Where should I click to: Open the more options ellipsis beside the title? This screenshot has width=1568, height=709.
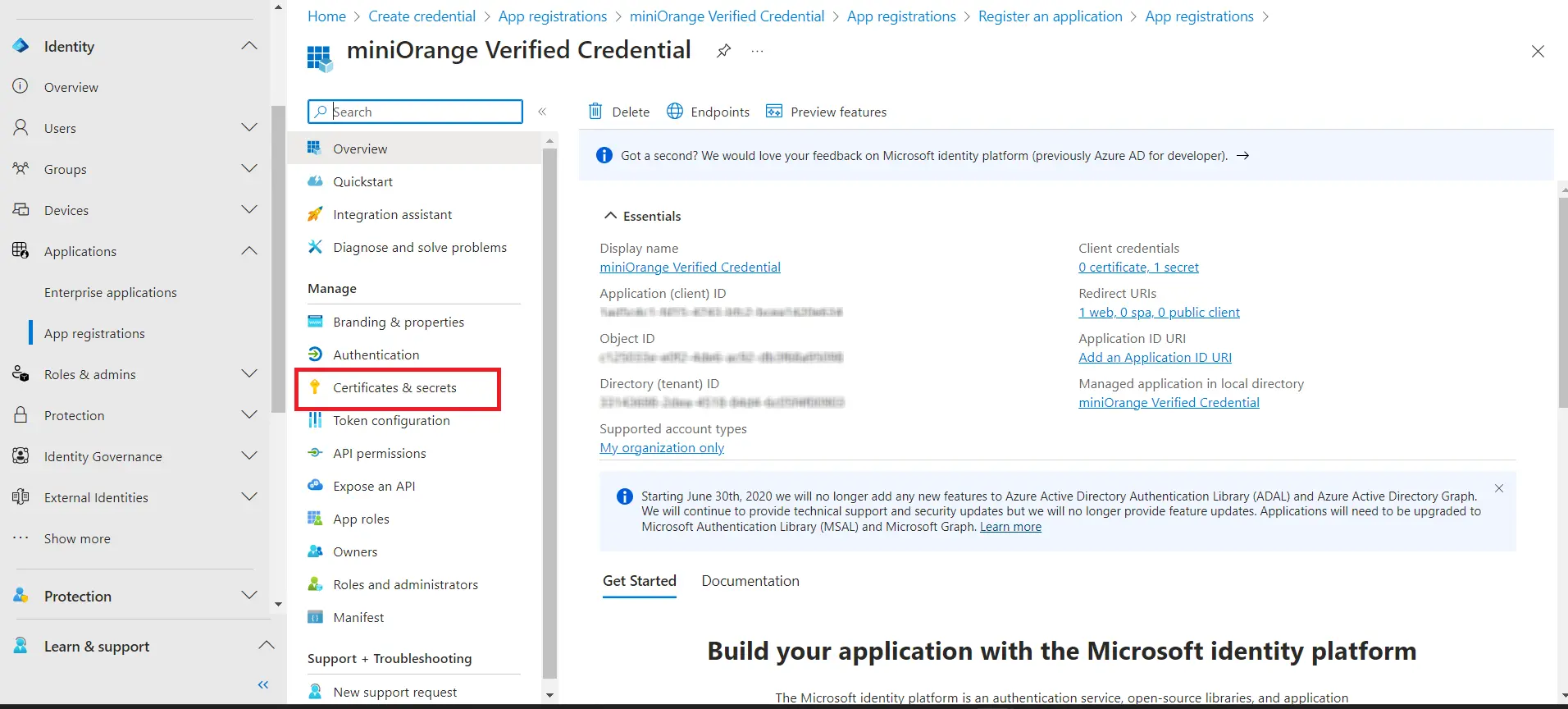click(x=757, y=51)
